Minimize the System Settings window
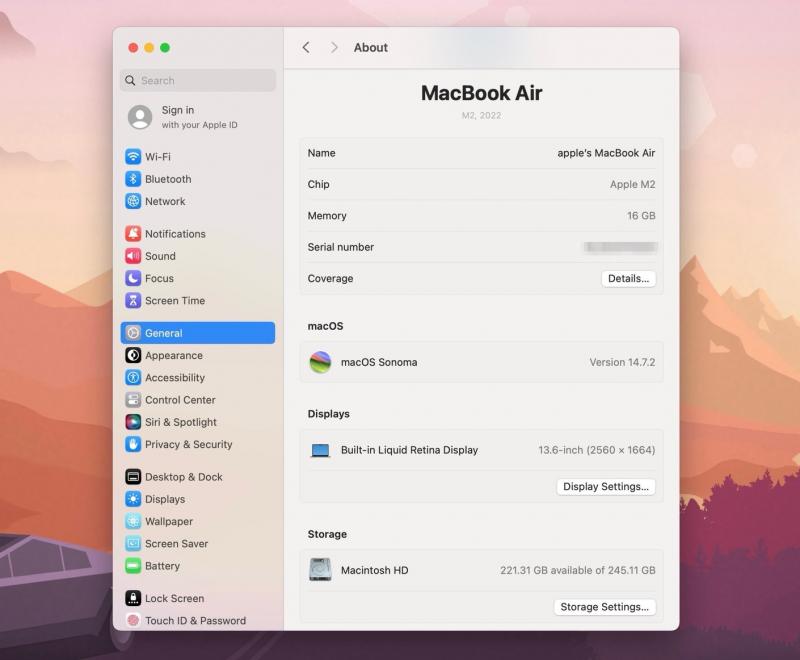The image size is (800, 660). pyautogui.click(x=149, y=47)
